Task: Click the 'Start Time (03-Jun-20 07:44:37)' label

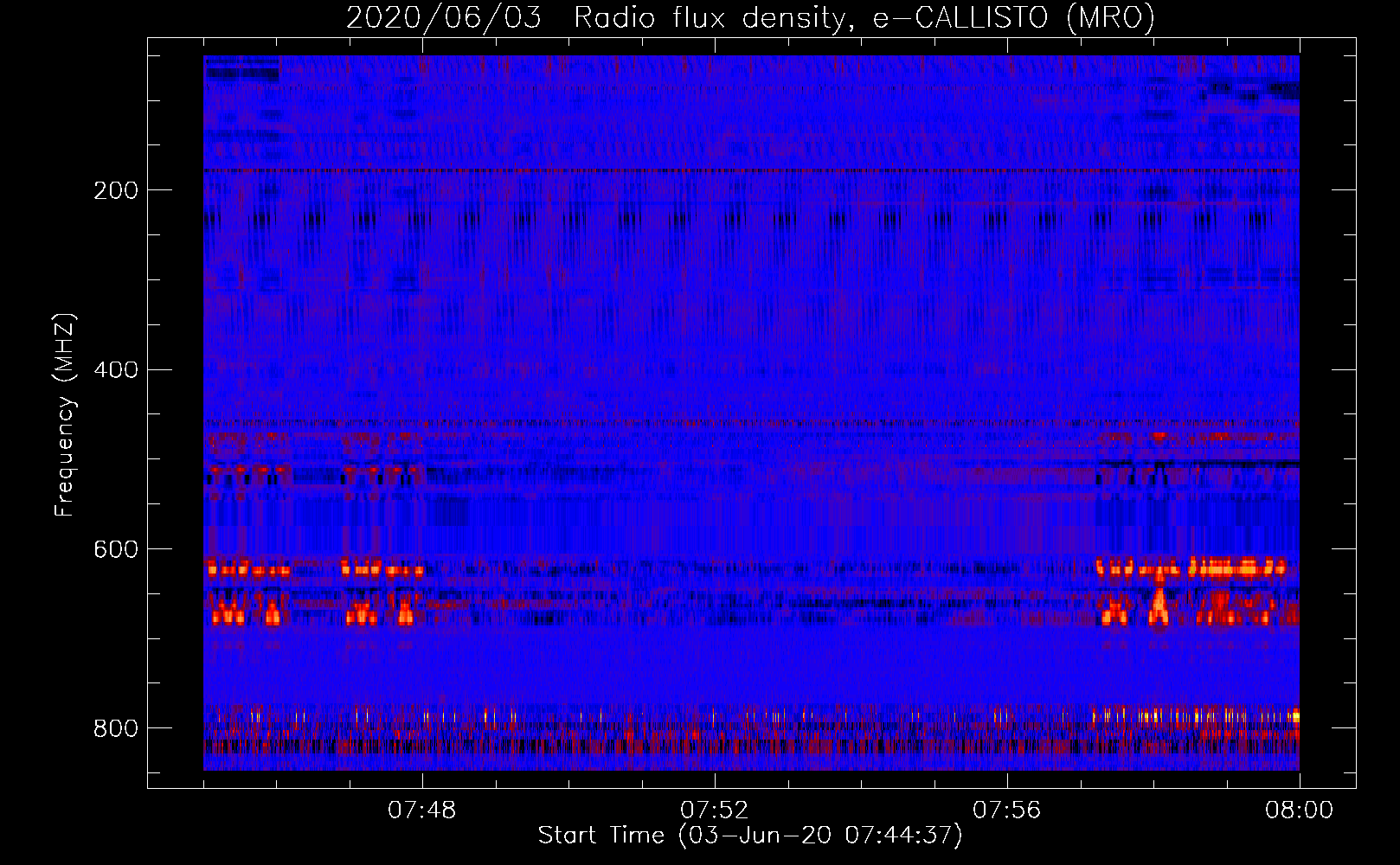Action: [x=750, y=836]
